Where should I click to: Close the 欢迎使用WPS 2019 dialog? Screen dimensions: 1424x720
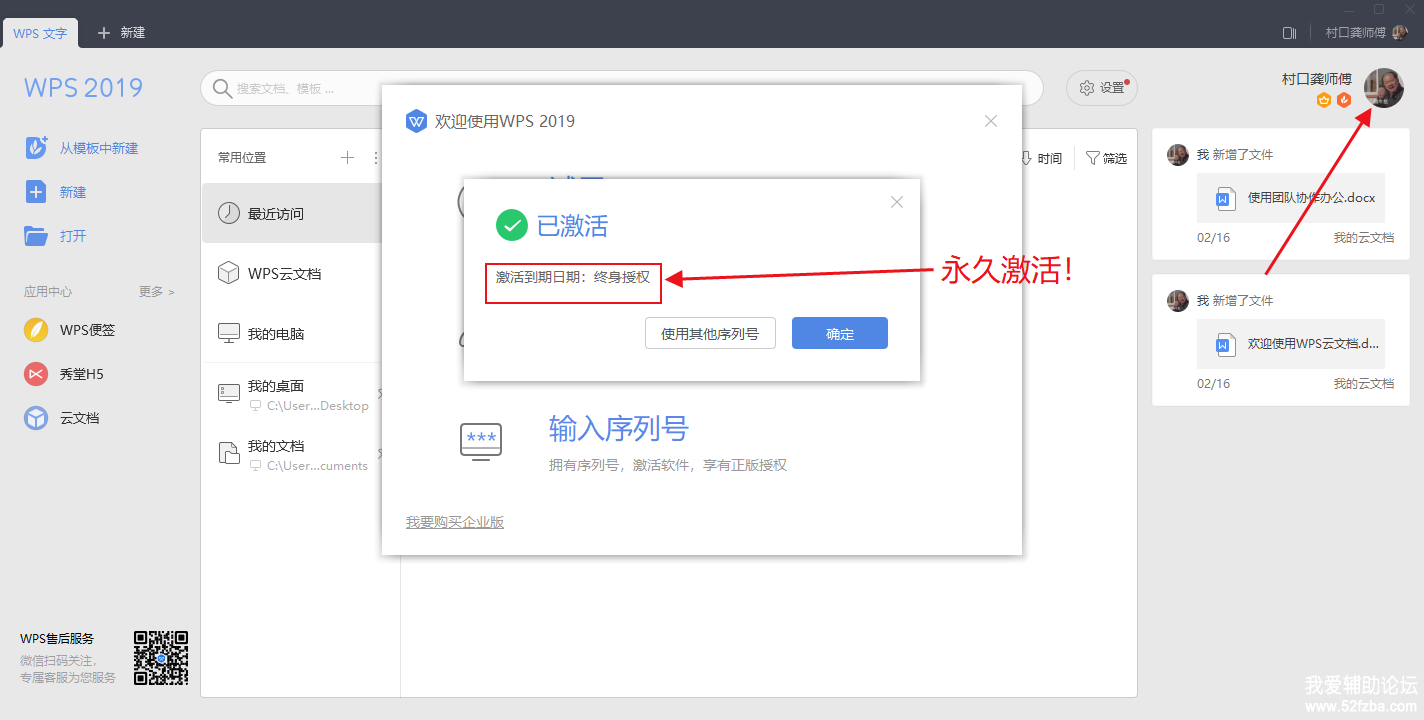(991, 121)
